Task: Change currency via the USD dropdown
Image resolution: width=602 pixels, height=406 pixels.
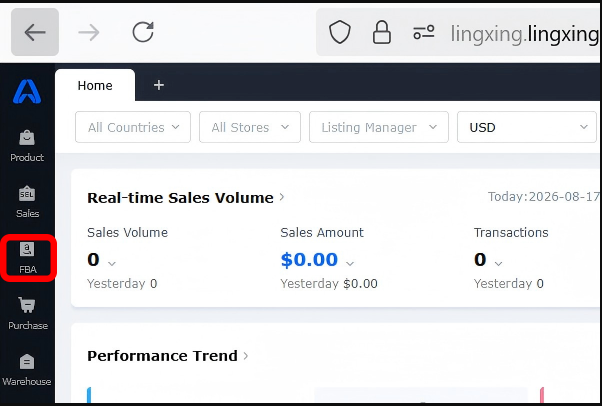Action: pyautogui.click(x=527, y=127)
